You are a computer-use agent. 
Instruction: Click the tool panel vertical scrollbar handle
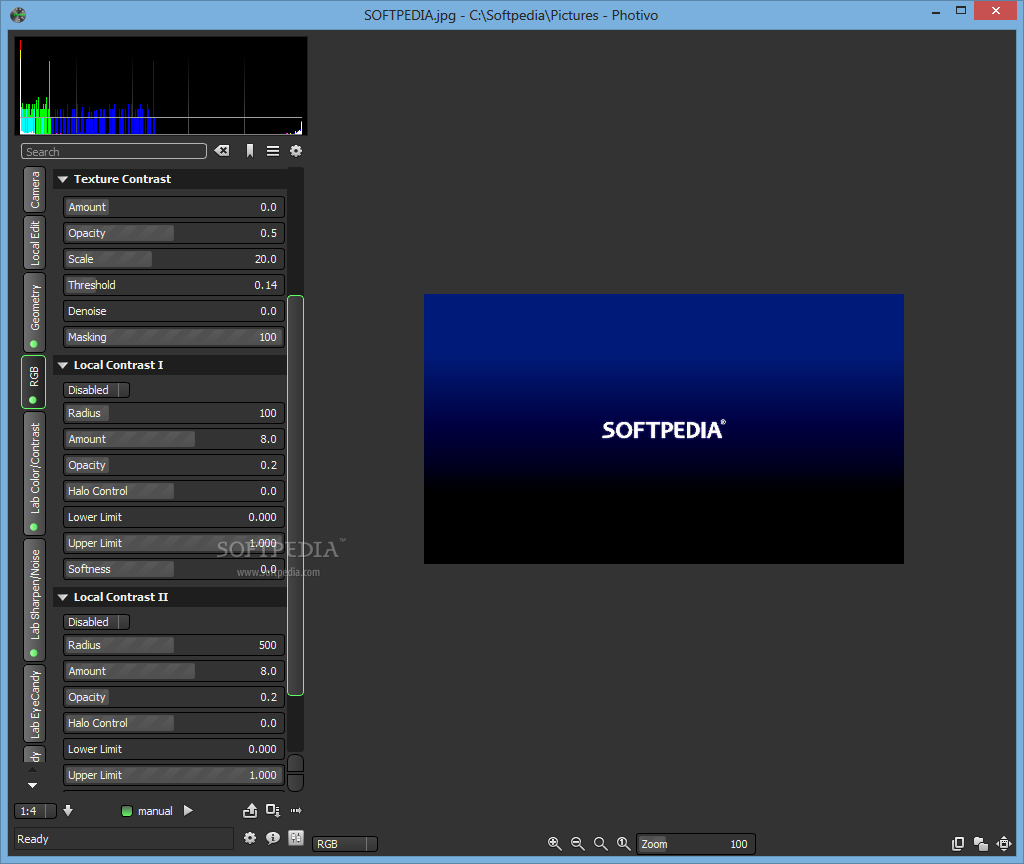295,495
